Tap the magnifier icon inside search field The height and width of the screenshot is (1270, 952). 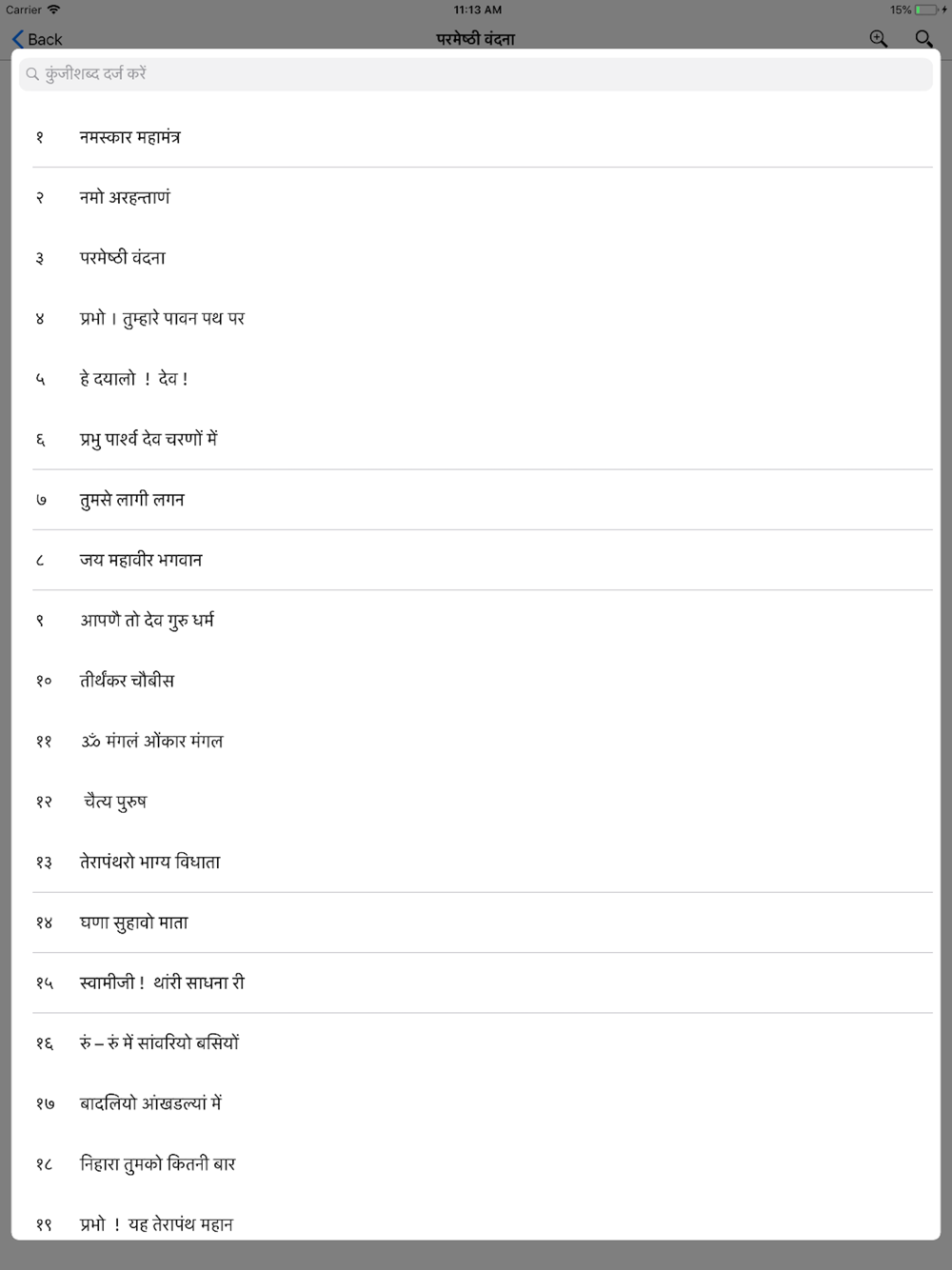(x=32, y=74)
